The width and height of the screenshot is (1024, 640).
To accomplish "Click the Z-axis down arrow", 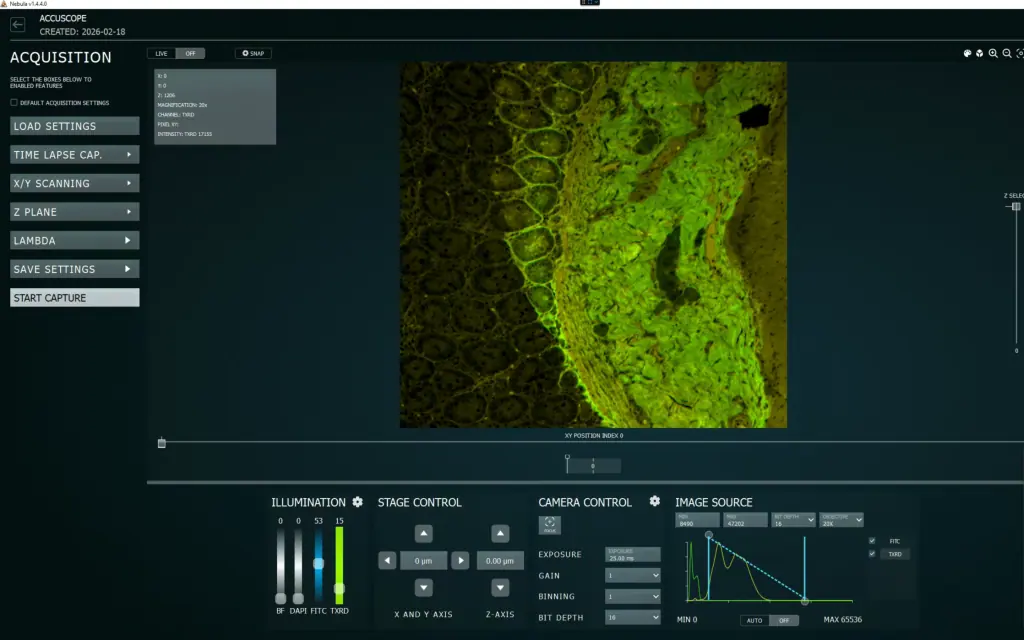I will coord(500,588).
